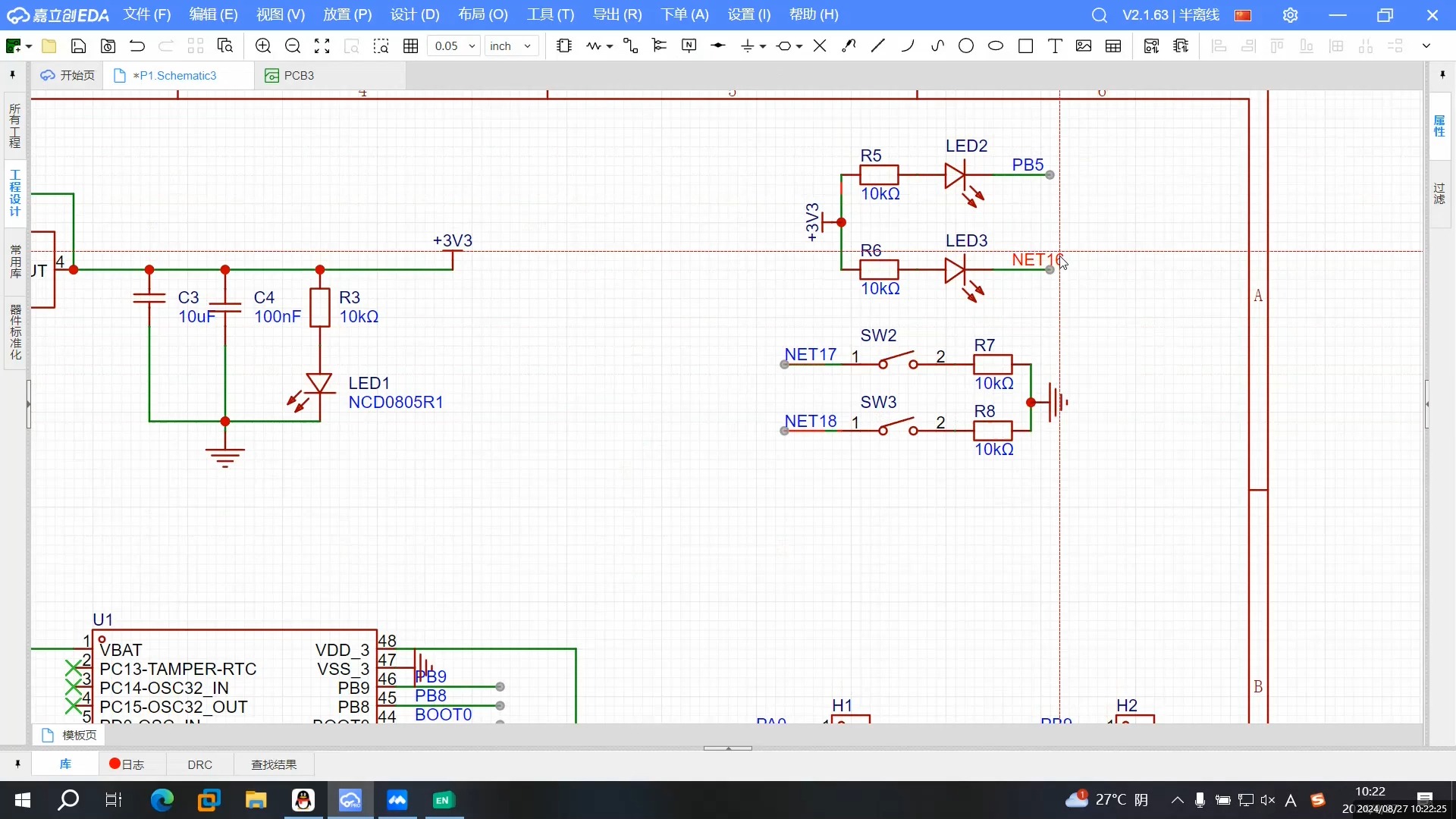
Task: Open a file with the folder icon
Action: point(49,46)
